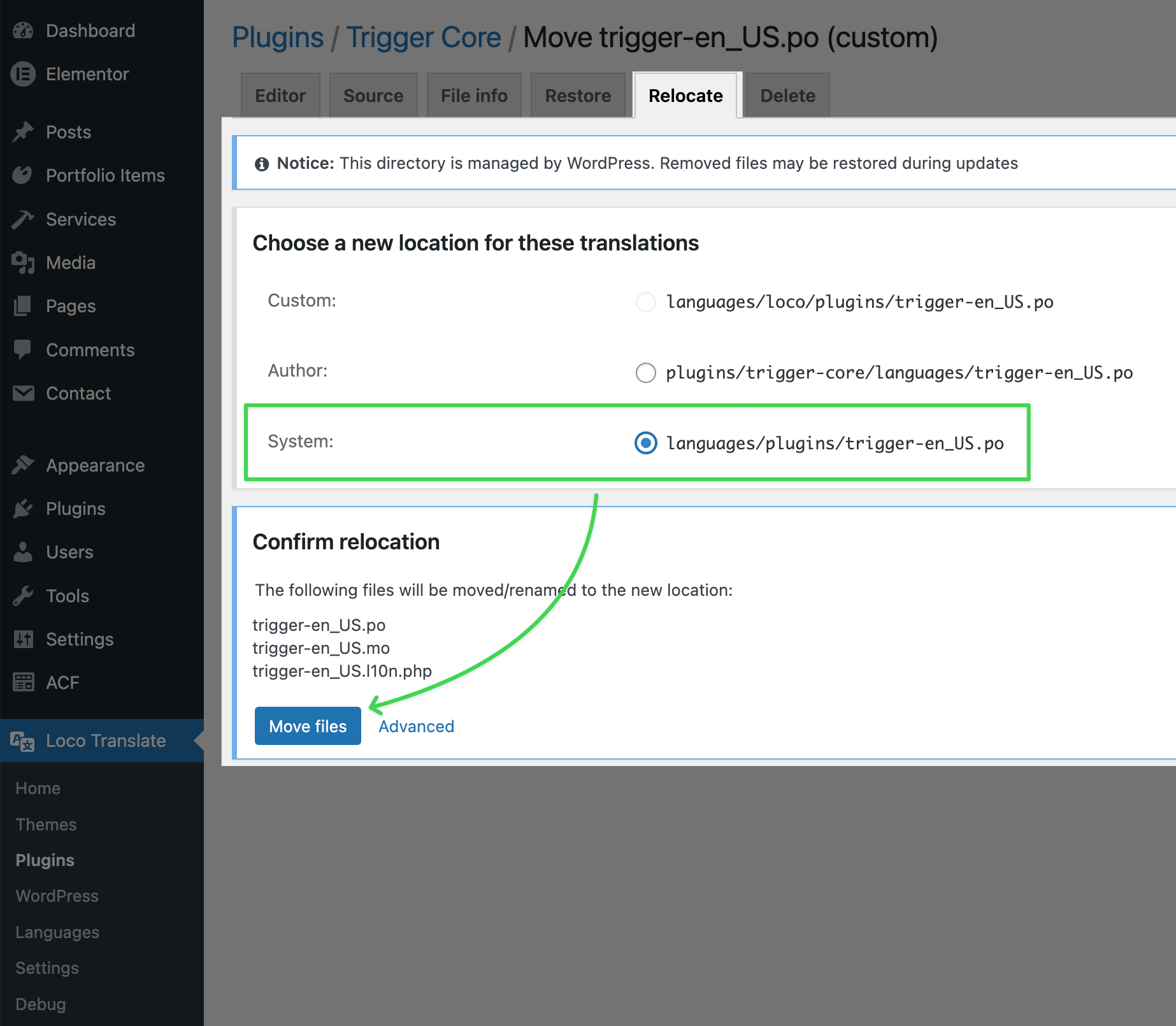Open the File info tab
This screenshot has height=1026, width=1176.
474,96
